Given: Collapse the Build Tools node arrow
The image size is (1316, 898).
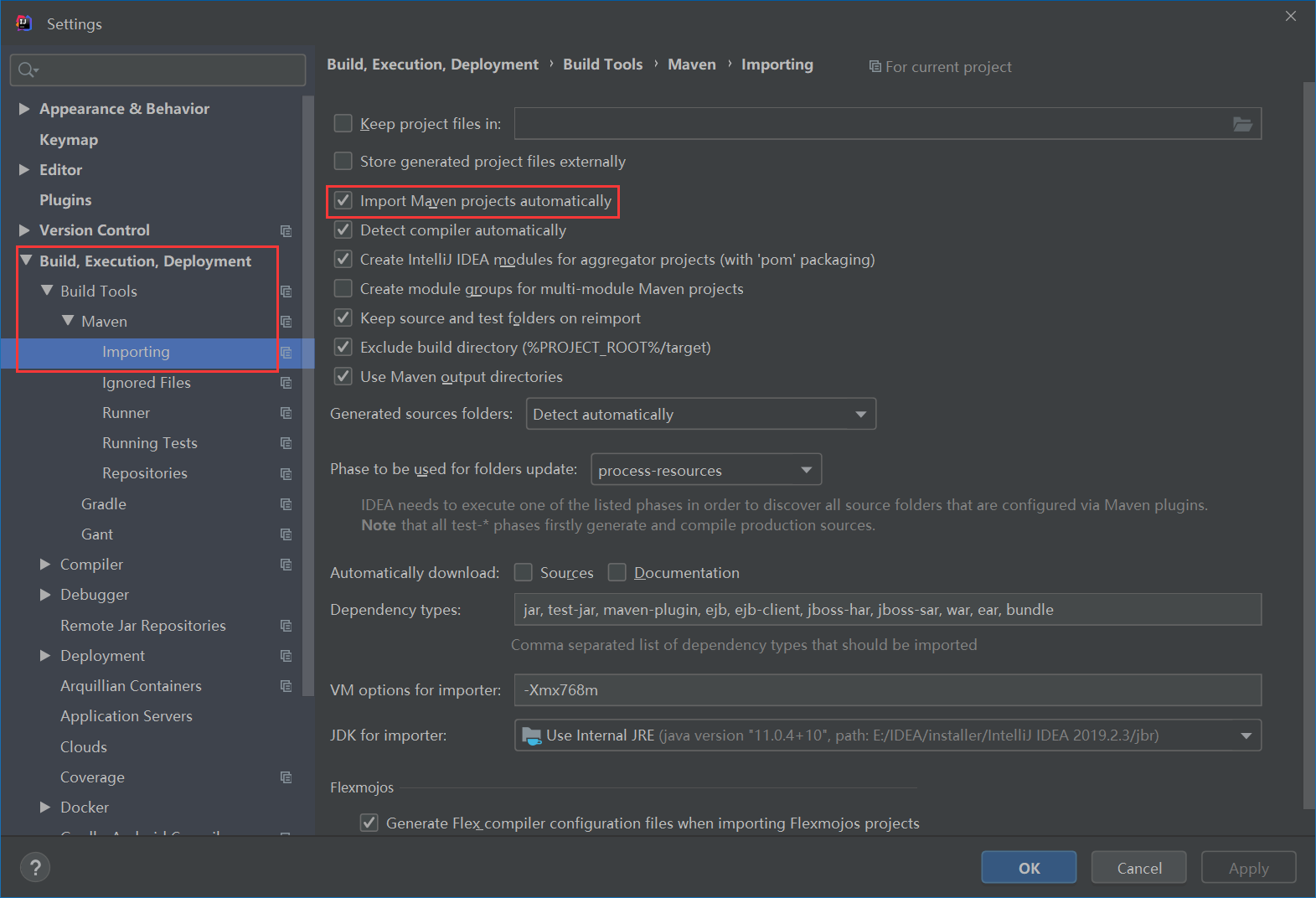Looking at the screenshot, I should click(x=46, y=291).
